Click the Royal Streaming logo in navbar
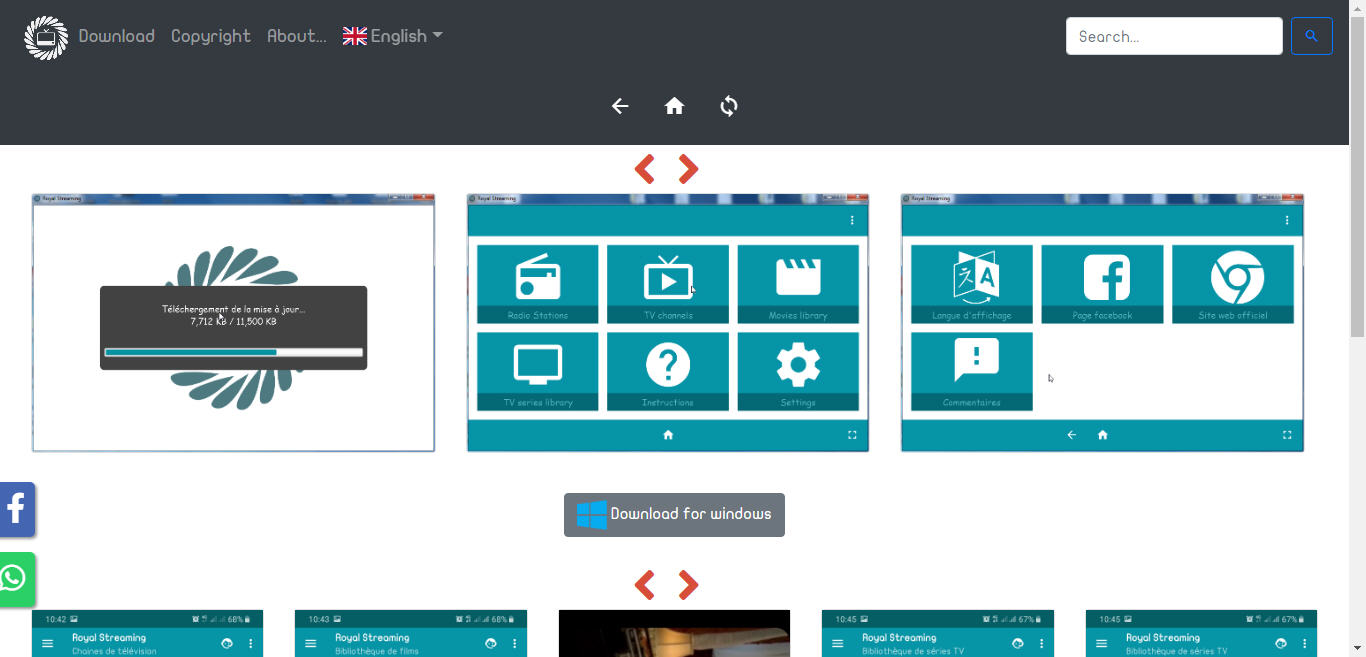 pos(46,37)
